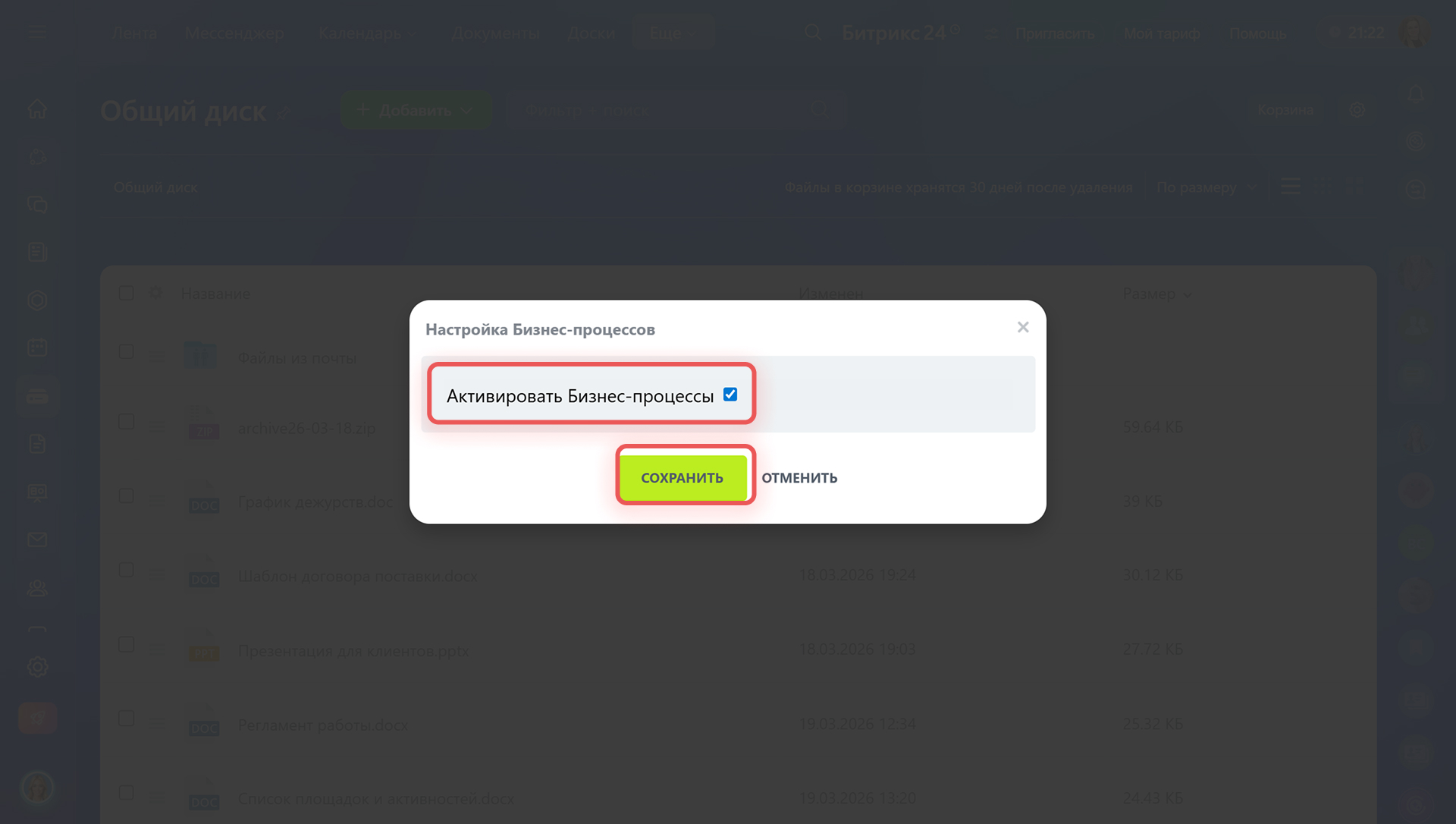
Task: Open the disk settings gear near Корзина
Action: [1357, 110]
